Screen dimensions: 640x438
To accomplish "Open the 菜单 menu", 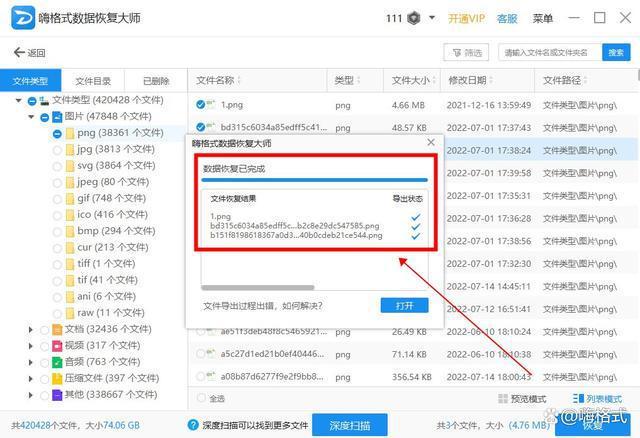I will 542,18.
